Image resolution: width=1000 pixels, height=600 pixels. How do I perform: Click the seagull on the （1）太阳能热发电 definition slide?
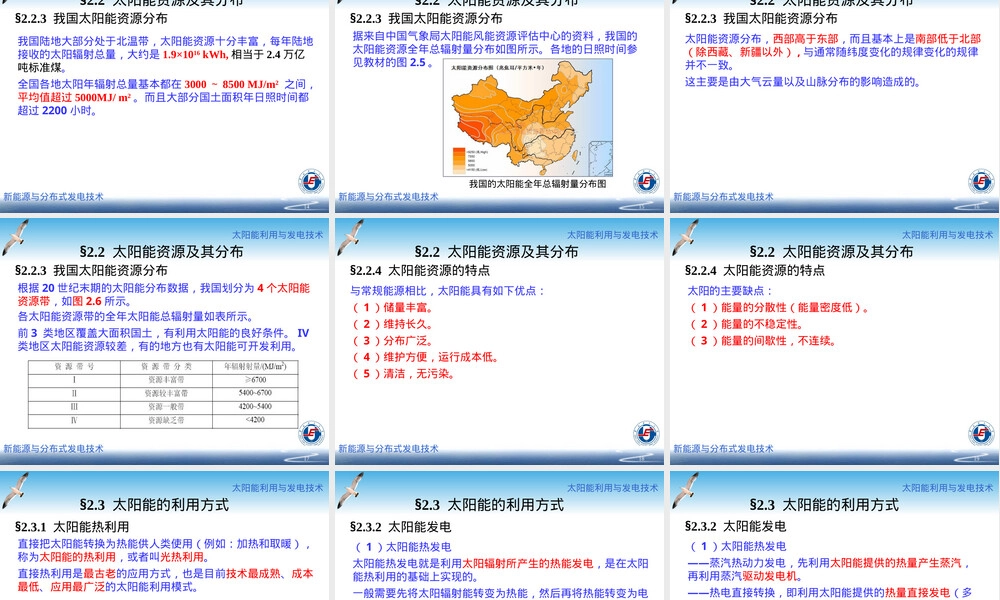point(351,490)
